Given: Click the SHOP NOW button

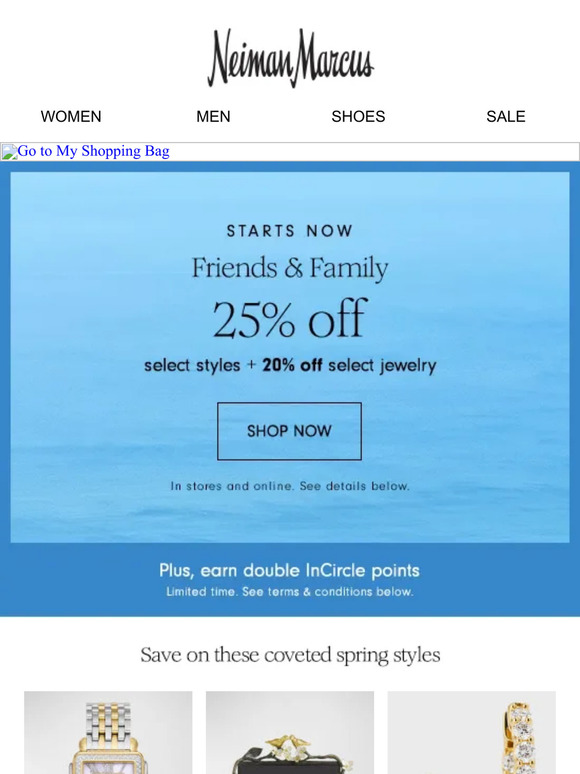Looking at the screenshot, I should (289, 431).
